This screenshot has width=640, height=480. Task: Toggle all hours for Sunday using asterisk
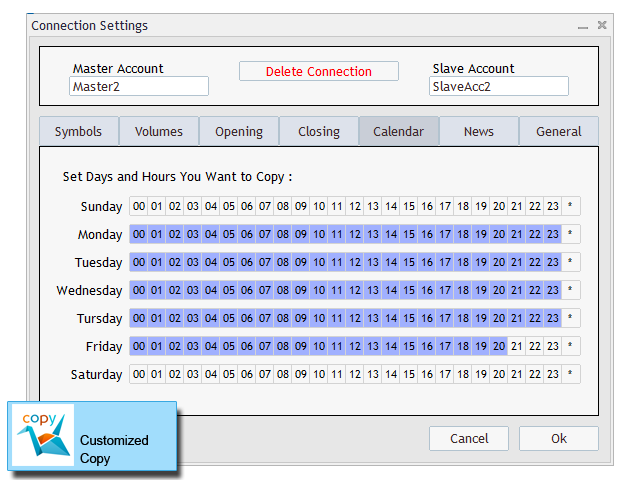point(570,207)
